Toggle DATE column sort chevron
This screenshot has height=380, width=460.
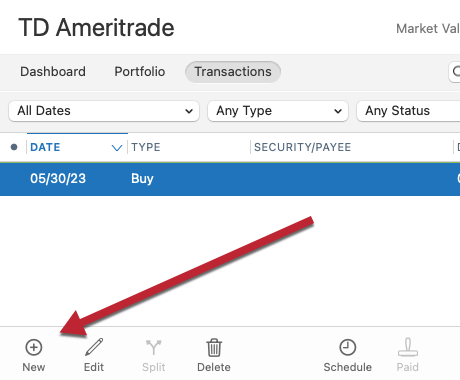[117, 147]
